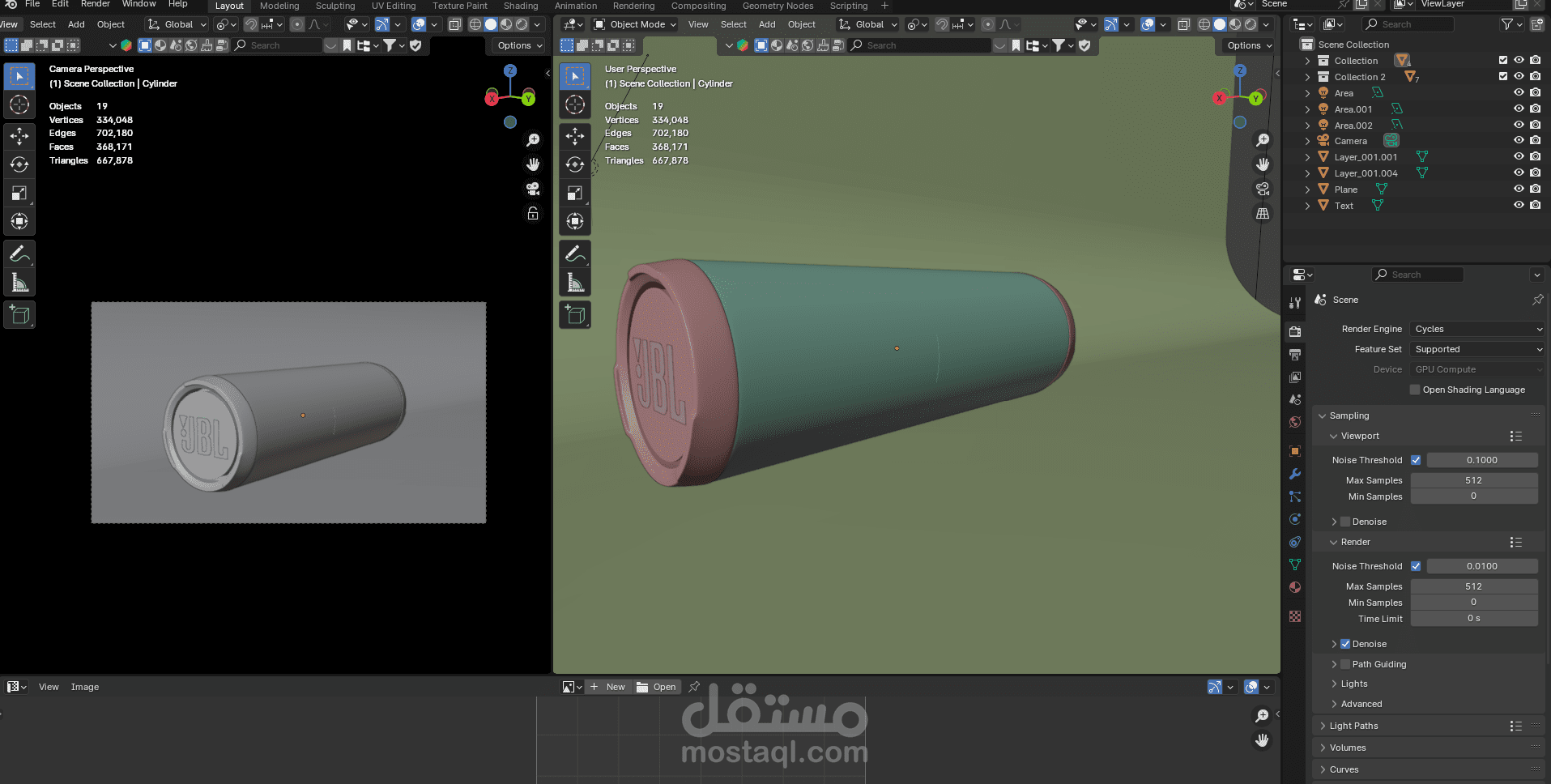Image resolution: width=1551 pixels, height=784 pixels.
Task: Switch to the UV Editing workspace tab
Action: (x=394, y=6)
